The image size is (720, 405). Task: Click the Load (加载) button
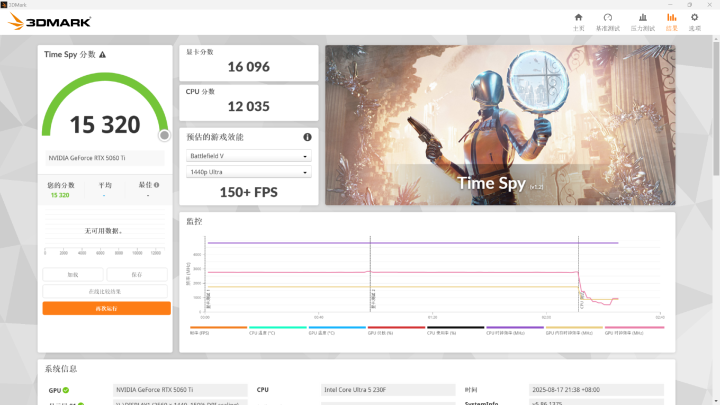(73, 274)
